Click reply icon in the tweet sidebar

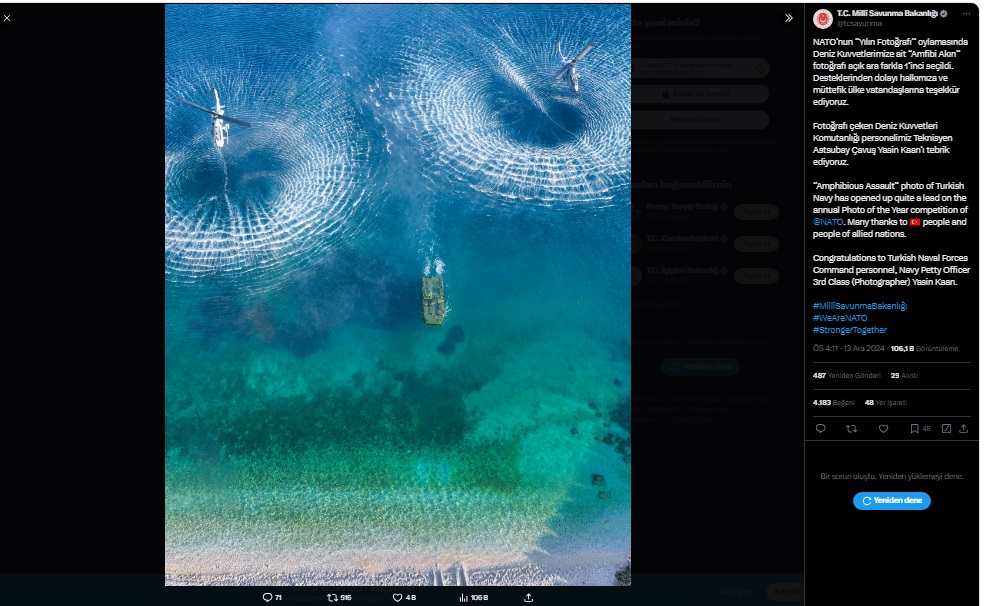point(821,428)
